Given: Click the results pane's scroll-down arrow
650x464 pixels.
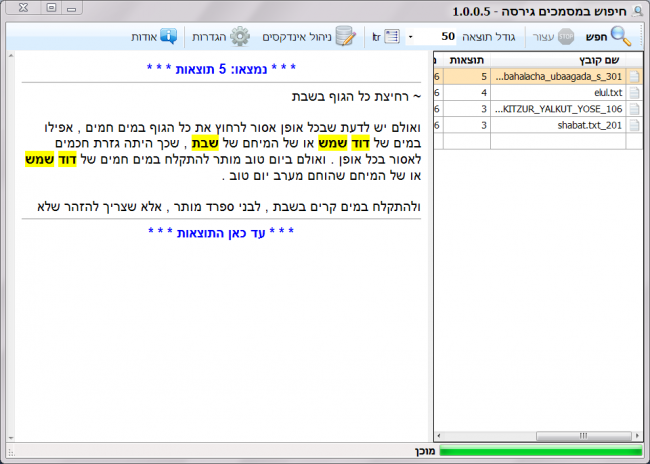Looking at the screenshot, I should click(11, 438).
